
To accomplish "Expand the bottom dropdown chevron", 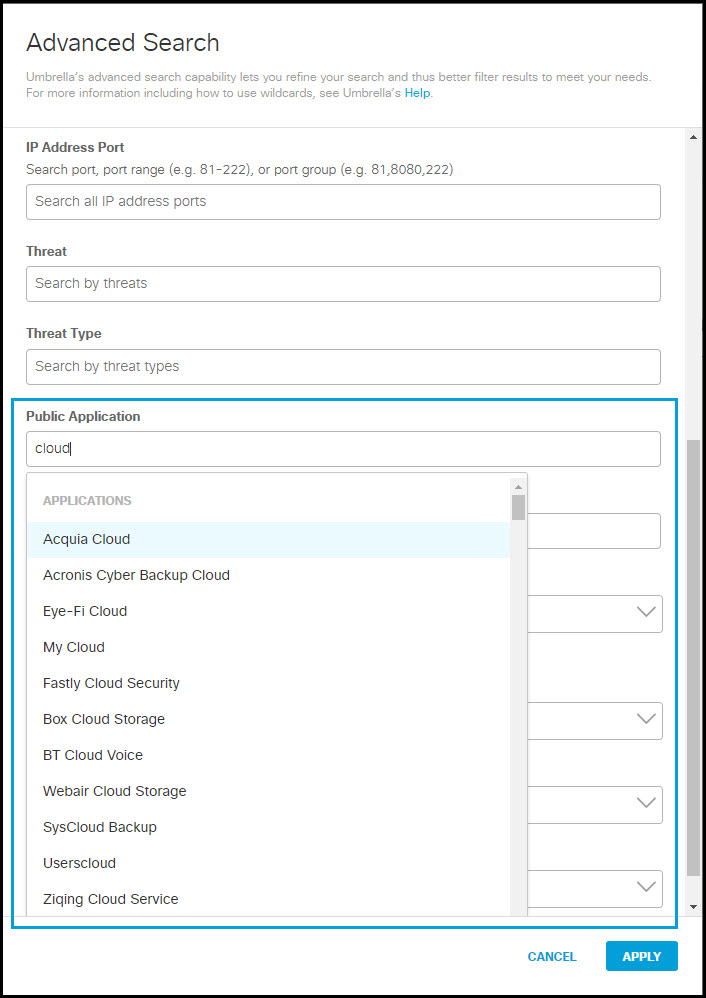I will (646, 887).
